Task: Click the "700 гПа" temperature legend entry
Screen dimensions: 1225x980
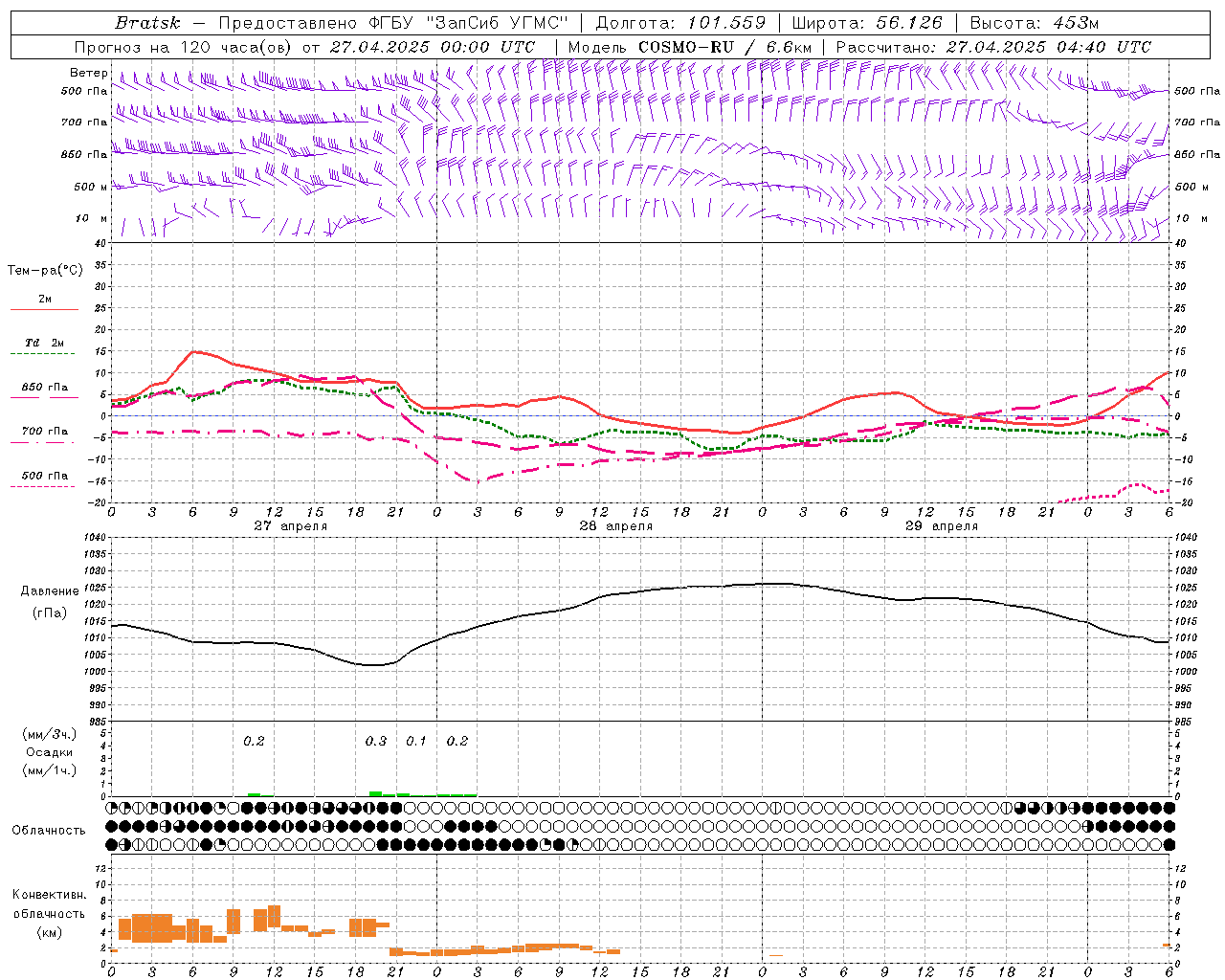Action: click(x=44, y=431)
